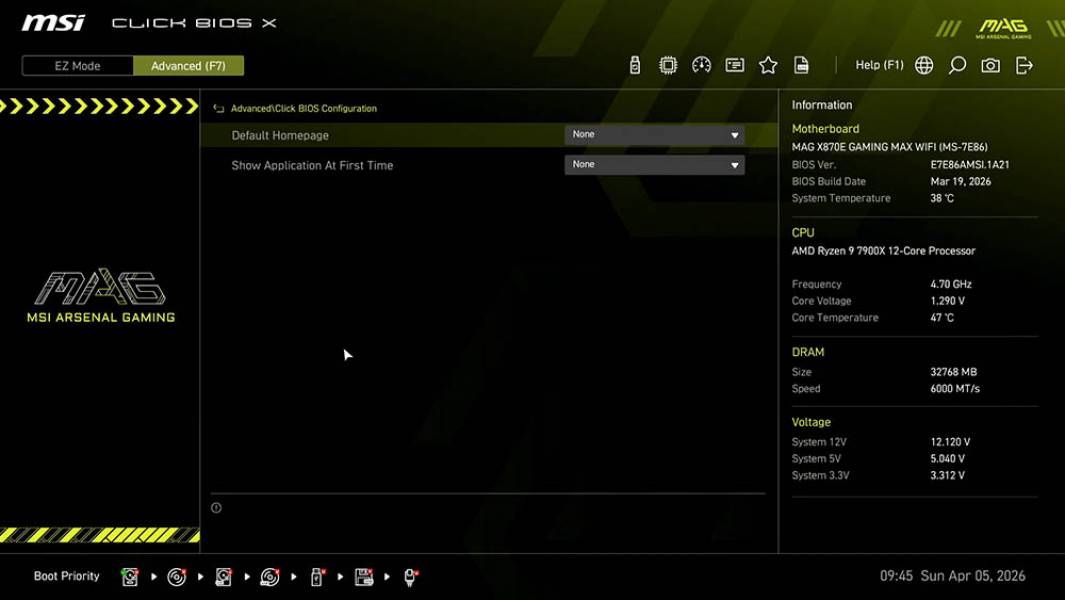Open the hardware monitor gauge icon
Viewport: 1065px width, 600px height.
point(701,64)
